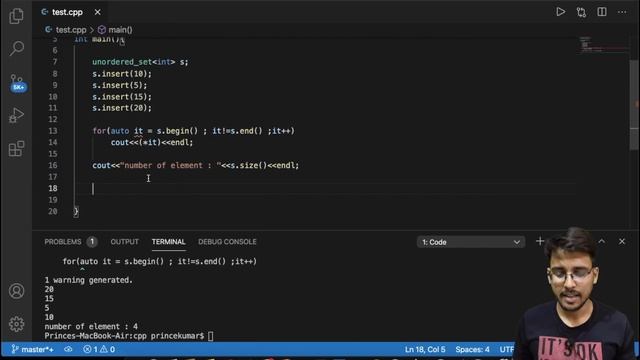Viewport: 640px width, 360px height.
Task: Click the terminal prompt input cursor
Action: point(210,336)
